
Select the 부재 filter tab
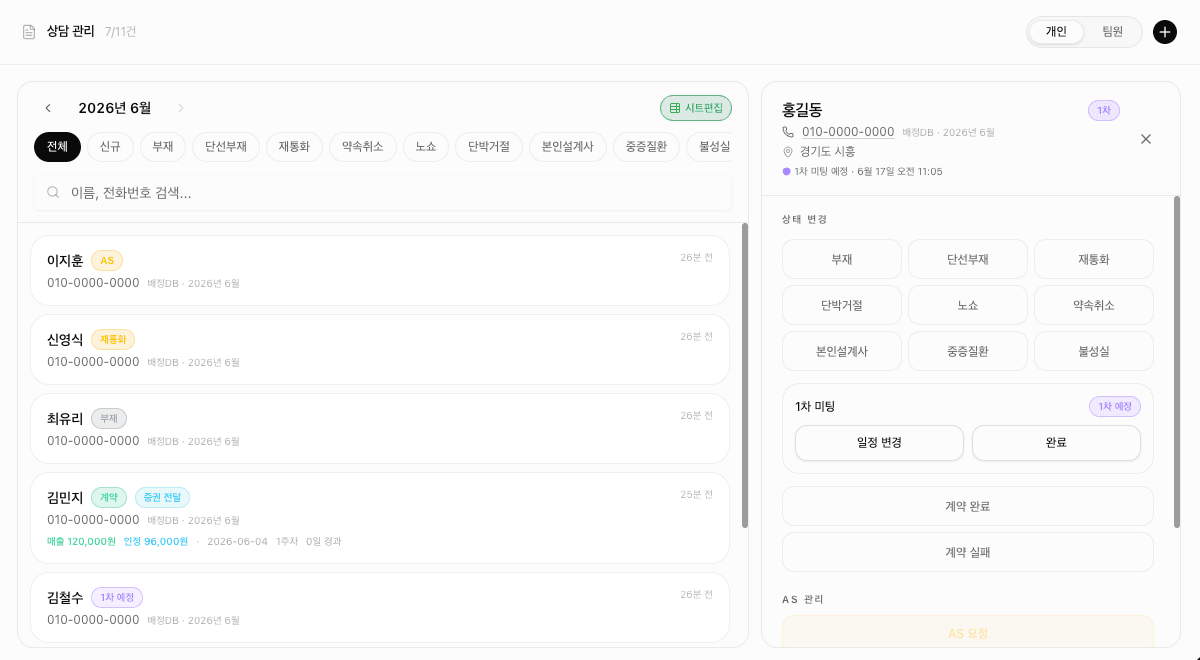(x=163, y=147)
